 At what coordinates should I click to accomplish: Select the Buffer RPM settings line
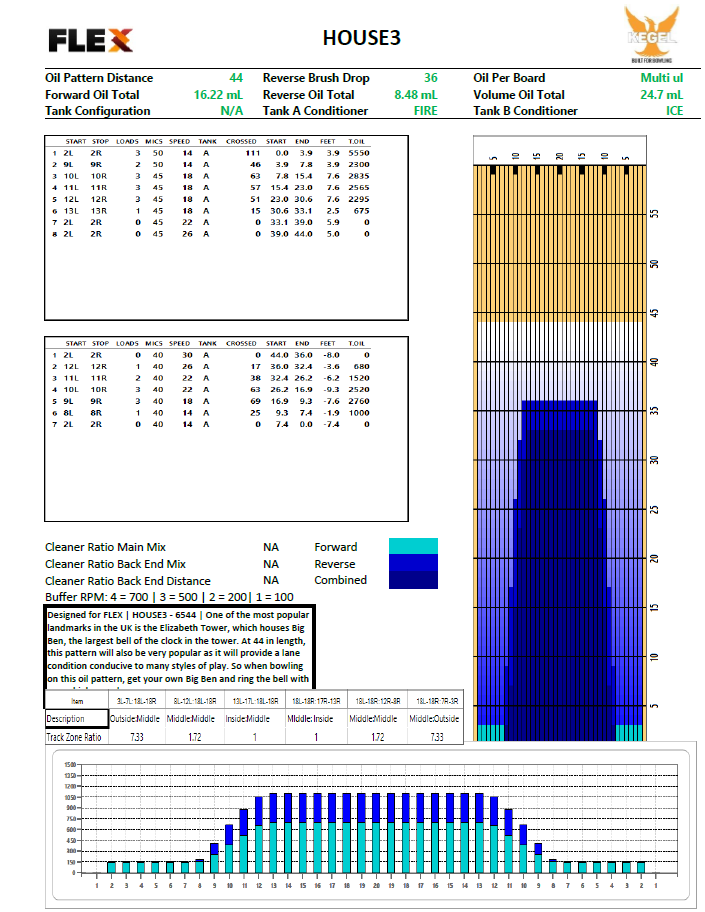point(169,597)
